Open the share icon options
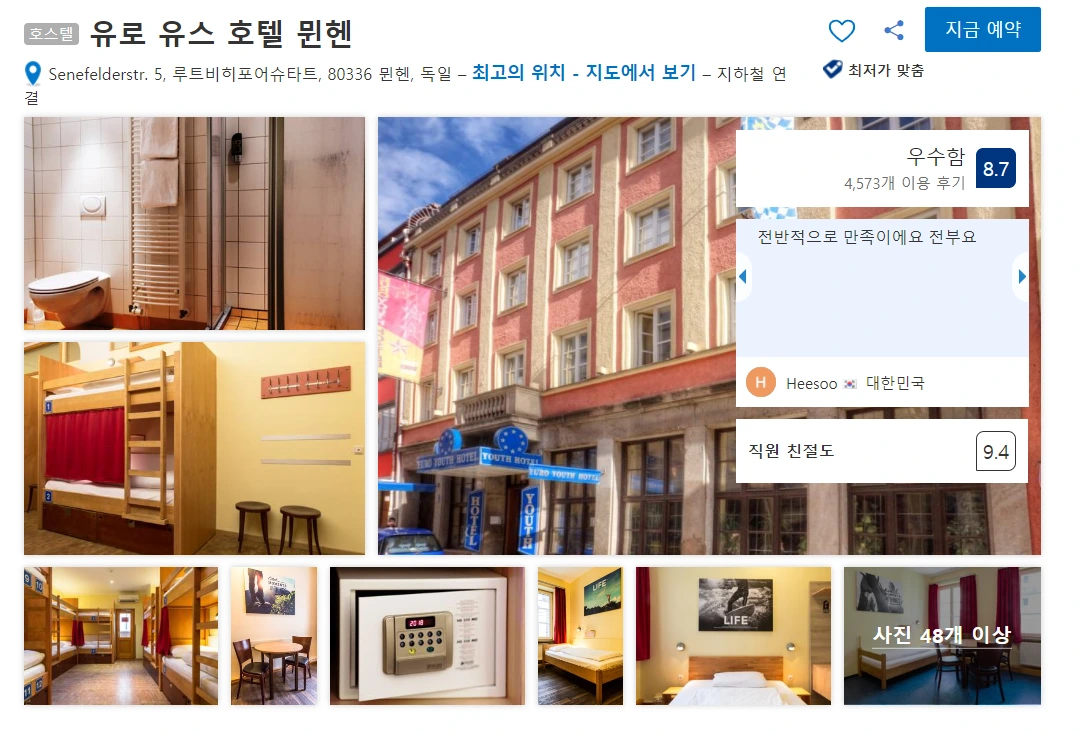This screenshot has height=733, width=1083. [x=894, y=30]
